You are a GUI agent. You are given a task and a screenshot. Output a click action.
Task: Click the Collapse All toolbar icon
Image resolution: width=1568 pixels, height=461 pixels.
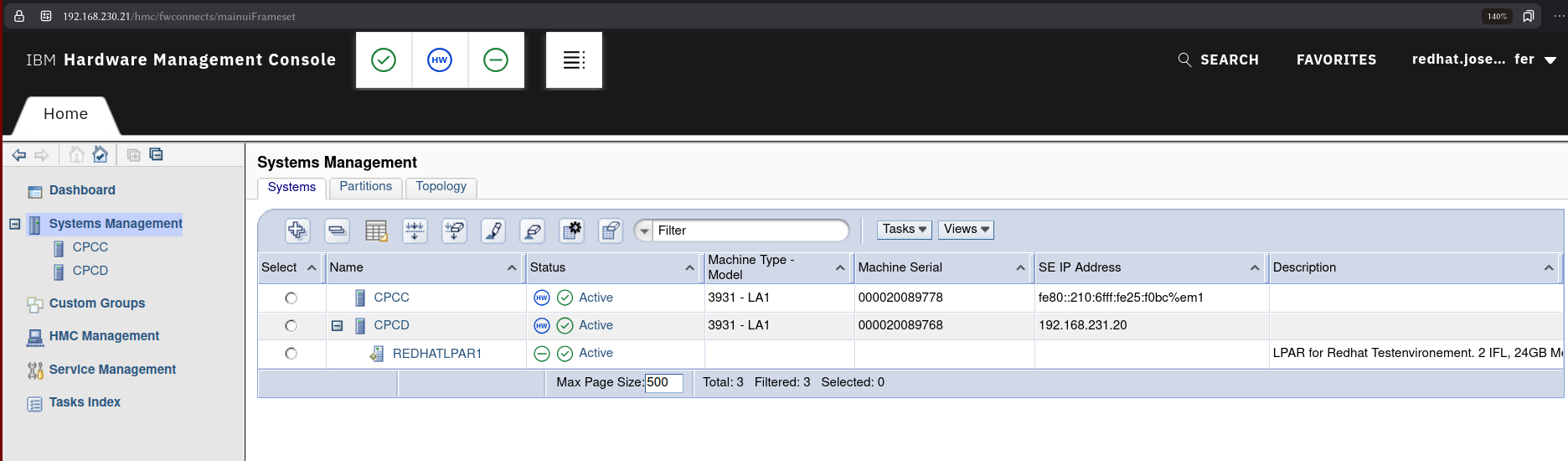(x=337, y=230)
